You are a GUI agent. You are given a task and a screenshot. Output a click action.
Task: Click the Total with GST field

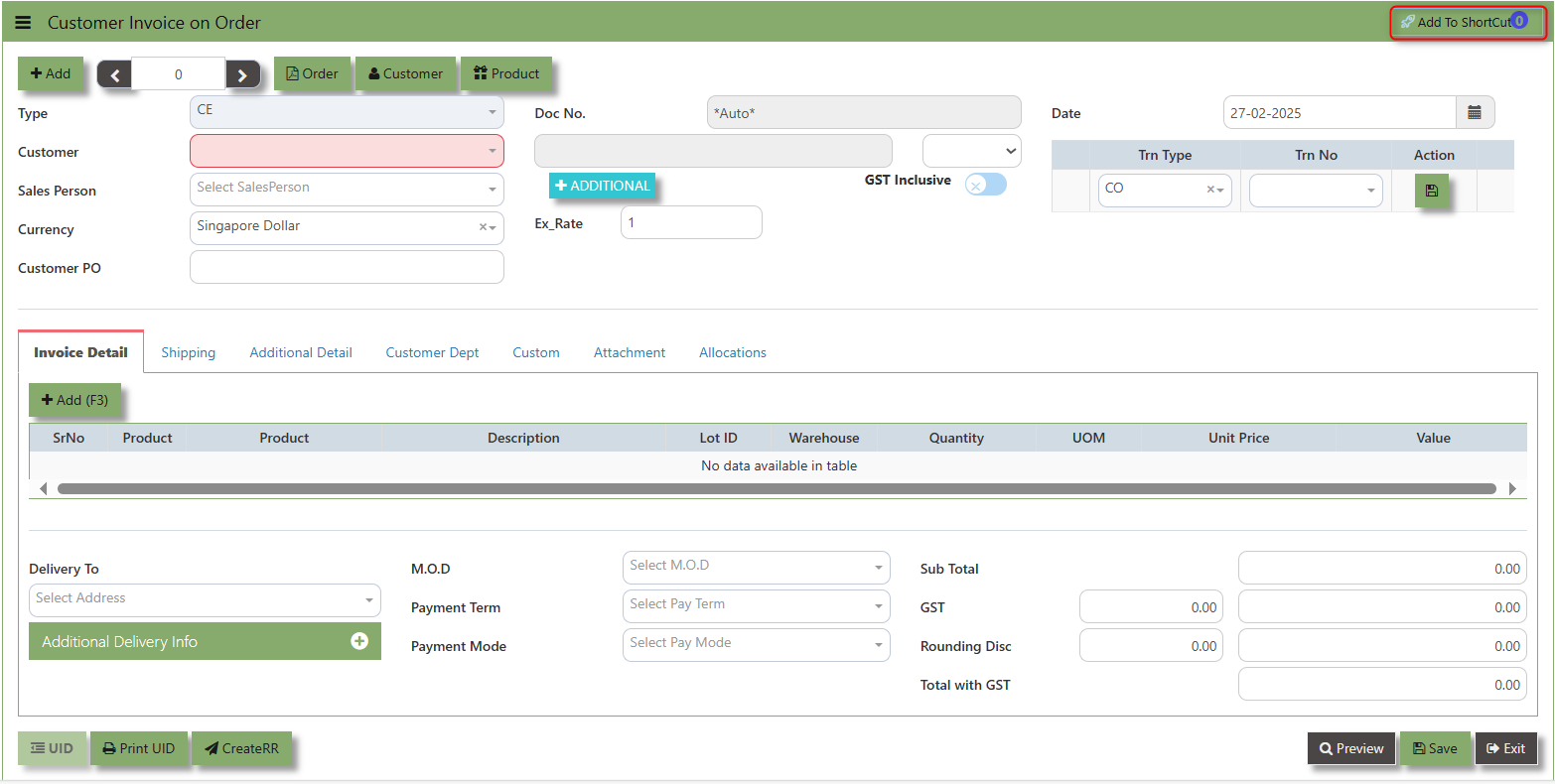[x=1382, y=684]
